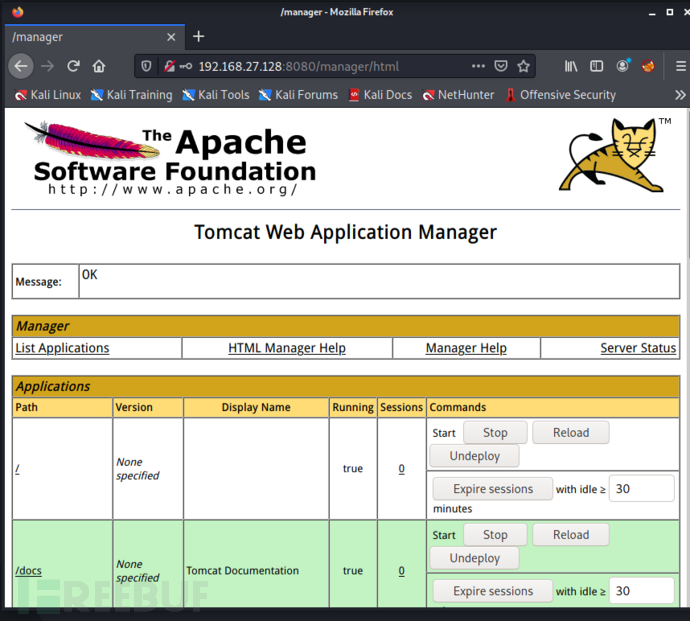Open the Firefox account icon
The image size is (690, 621).
pyautogui.click(x=623, y=66)
